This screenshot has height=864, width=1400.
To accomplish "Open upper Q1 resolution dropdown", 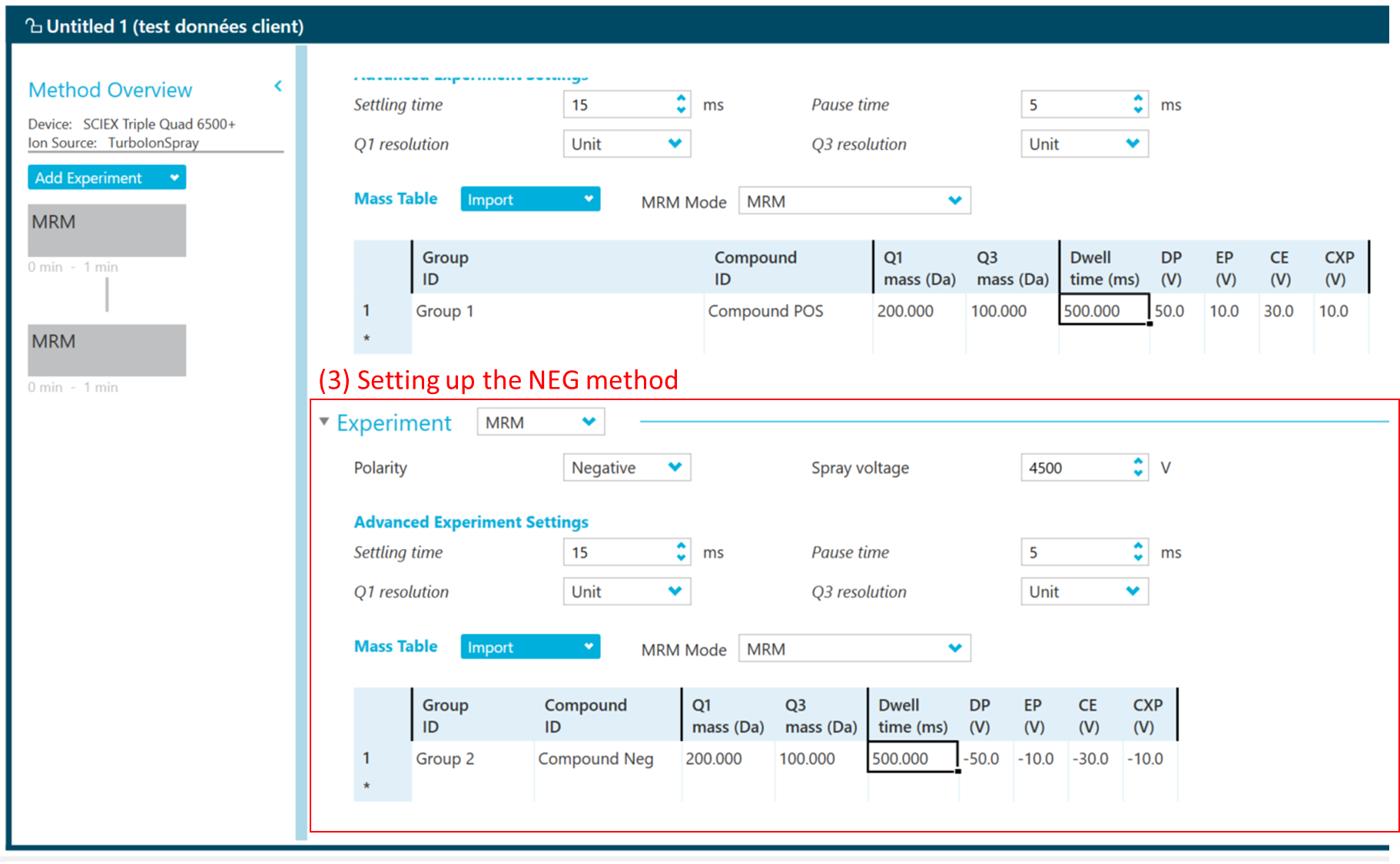I will tap(627, 144).
